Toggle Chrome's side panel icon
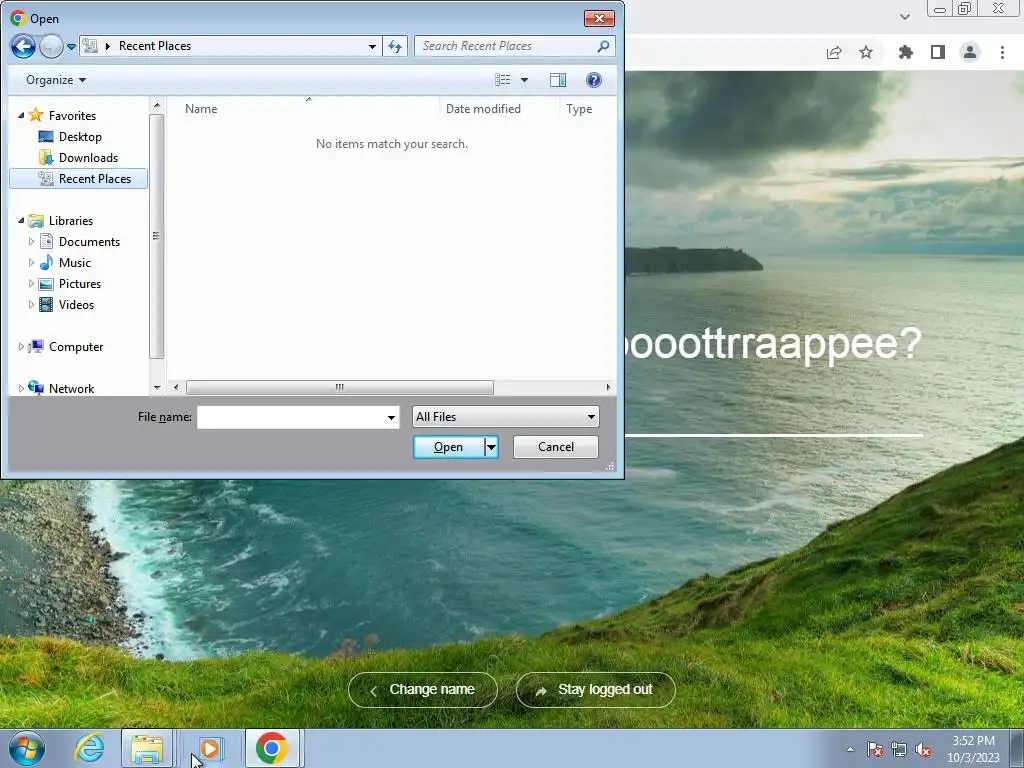The width and height of the screenshot is (1024, 768). click(x=938, y=52)
